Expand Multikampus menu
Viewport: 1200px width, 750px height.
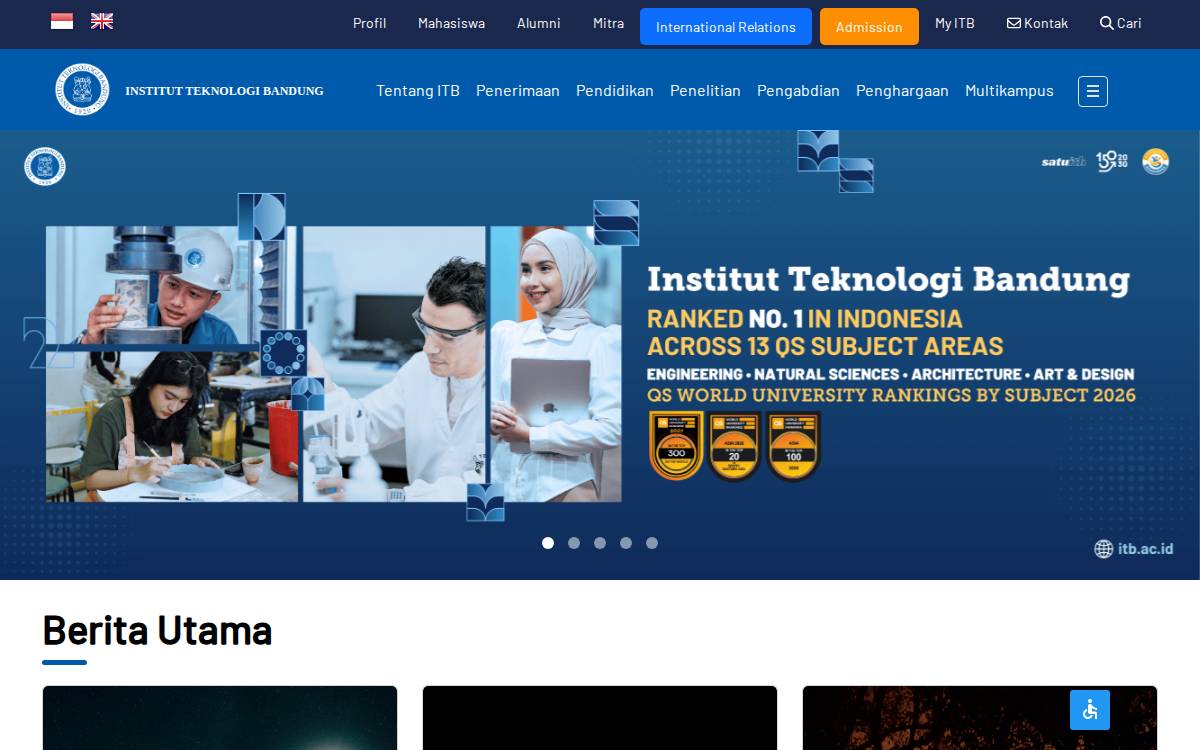[1009, 90]
